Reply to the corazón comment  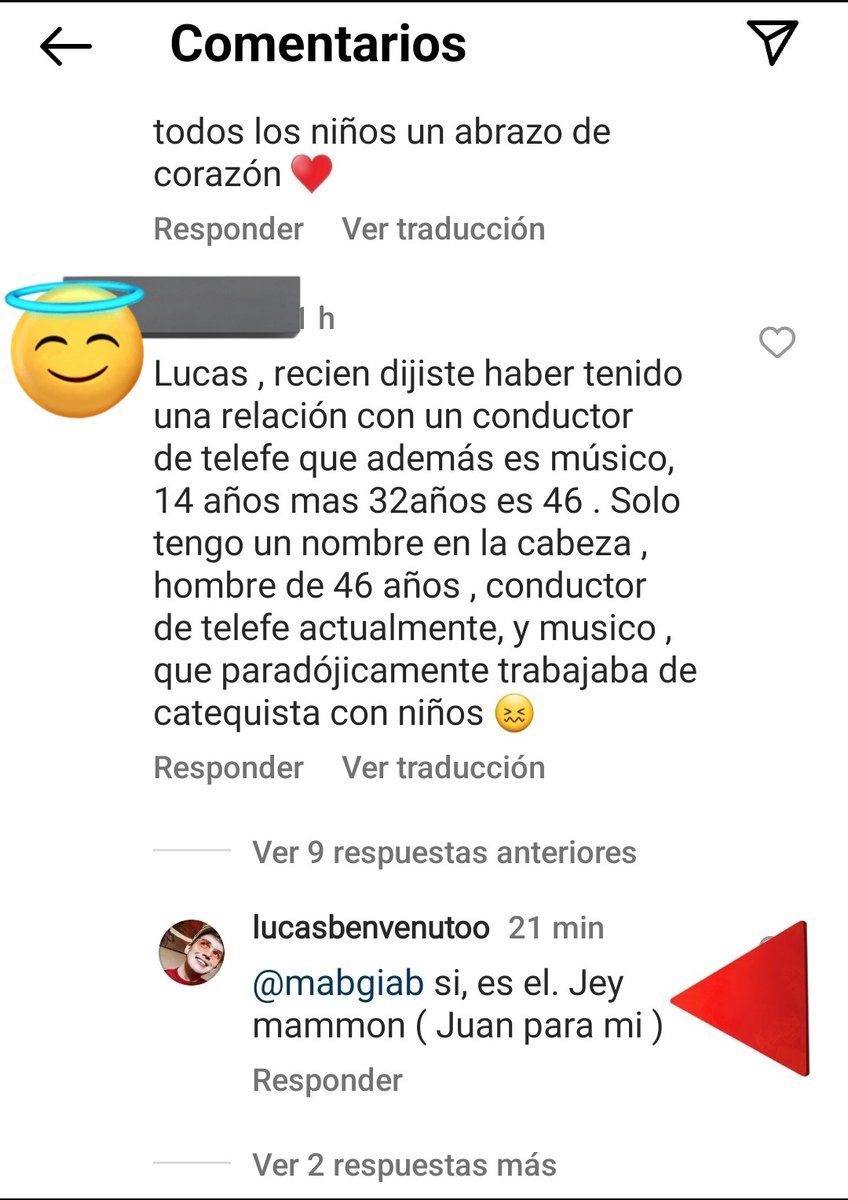228,229
